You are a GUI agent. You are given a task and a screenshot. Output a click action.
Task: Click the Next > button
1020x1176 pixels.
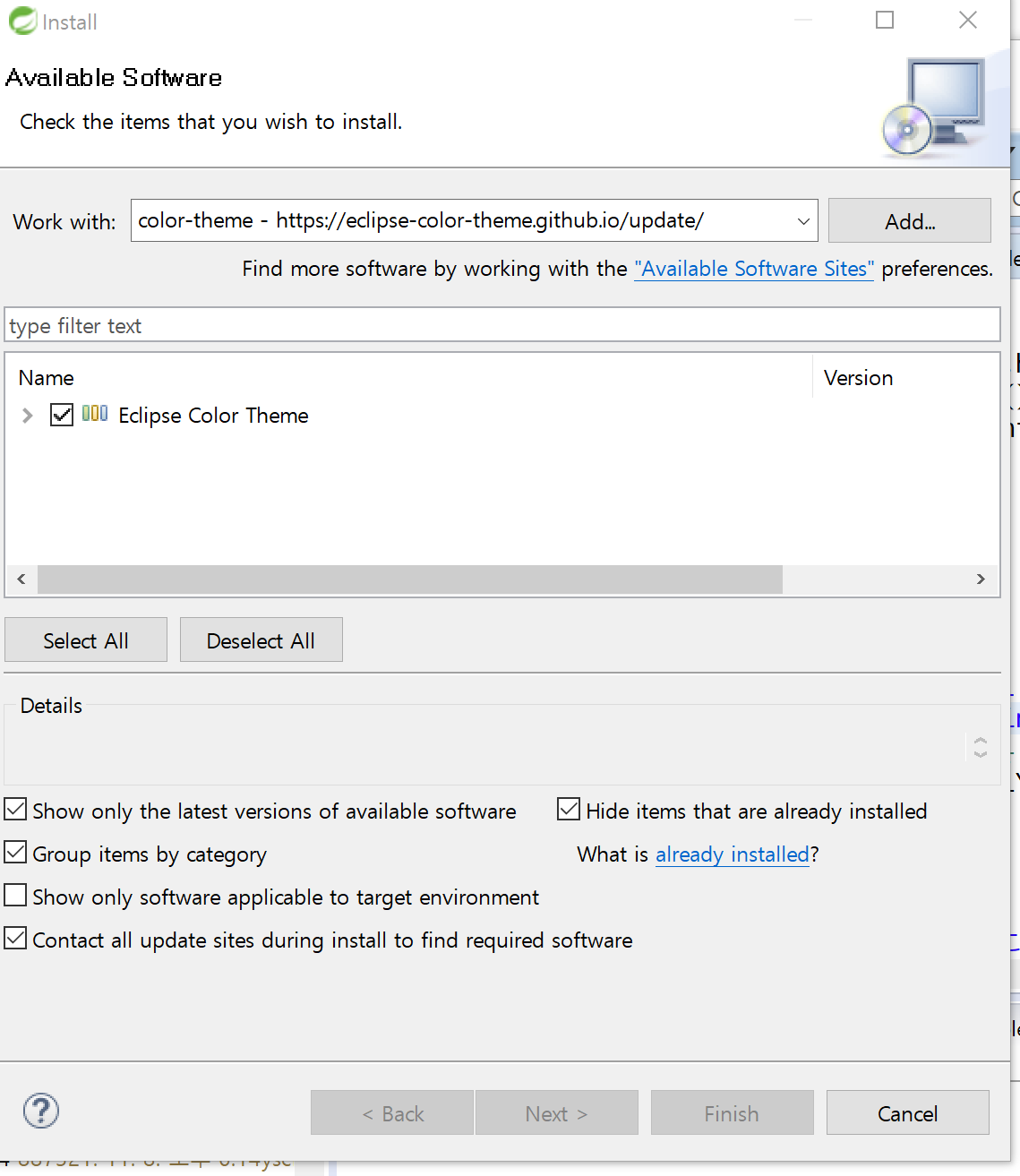557,1113
